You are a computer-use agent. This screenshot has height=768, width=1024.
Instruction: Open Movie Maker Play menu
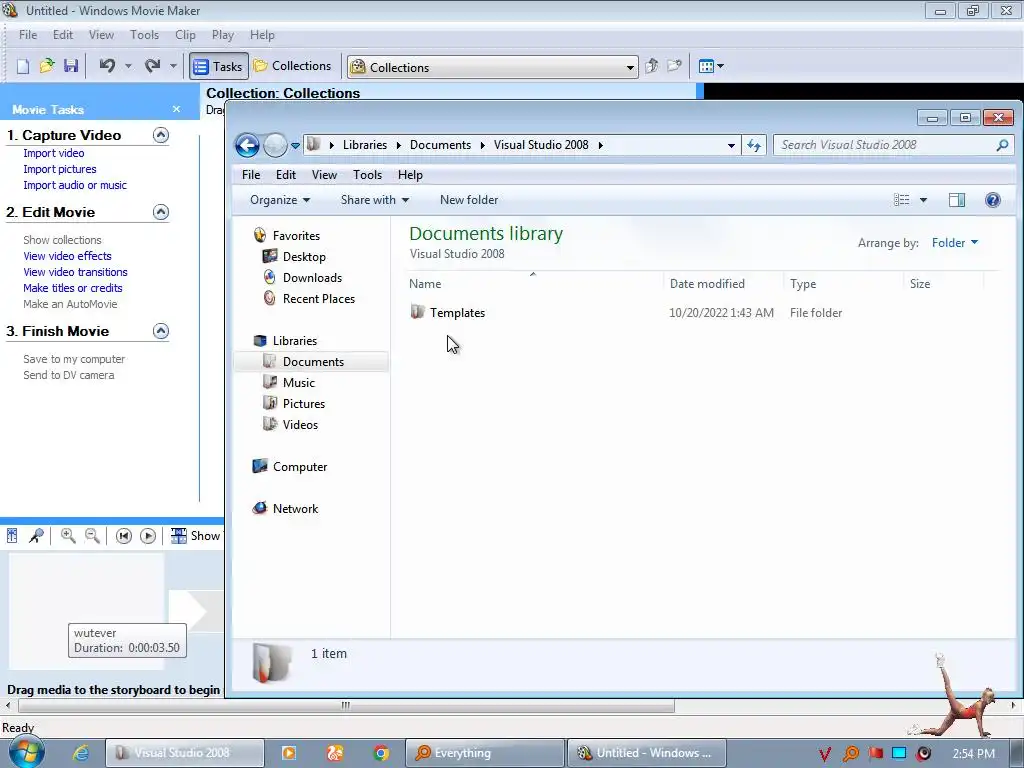tap(223, 35)
